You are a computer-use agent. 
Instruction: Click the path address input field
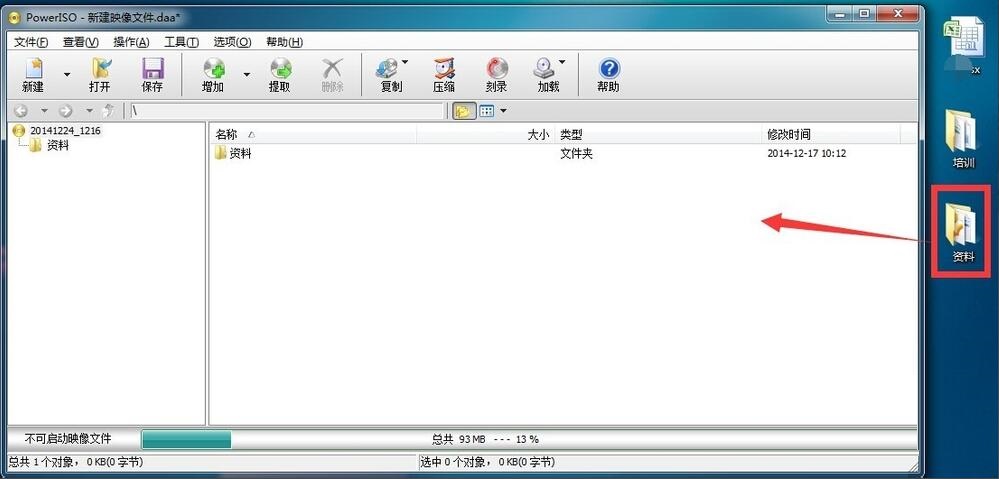click(x=286, y=111)
